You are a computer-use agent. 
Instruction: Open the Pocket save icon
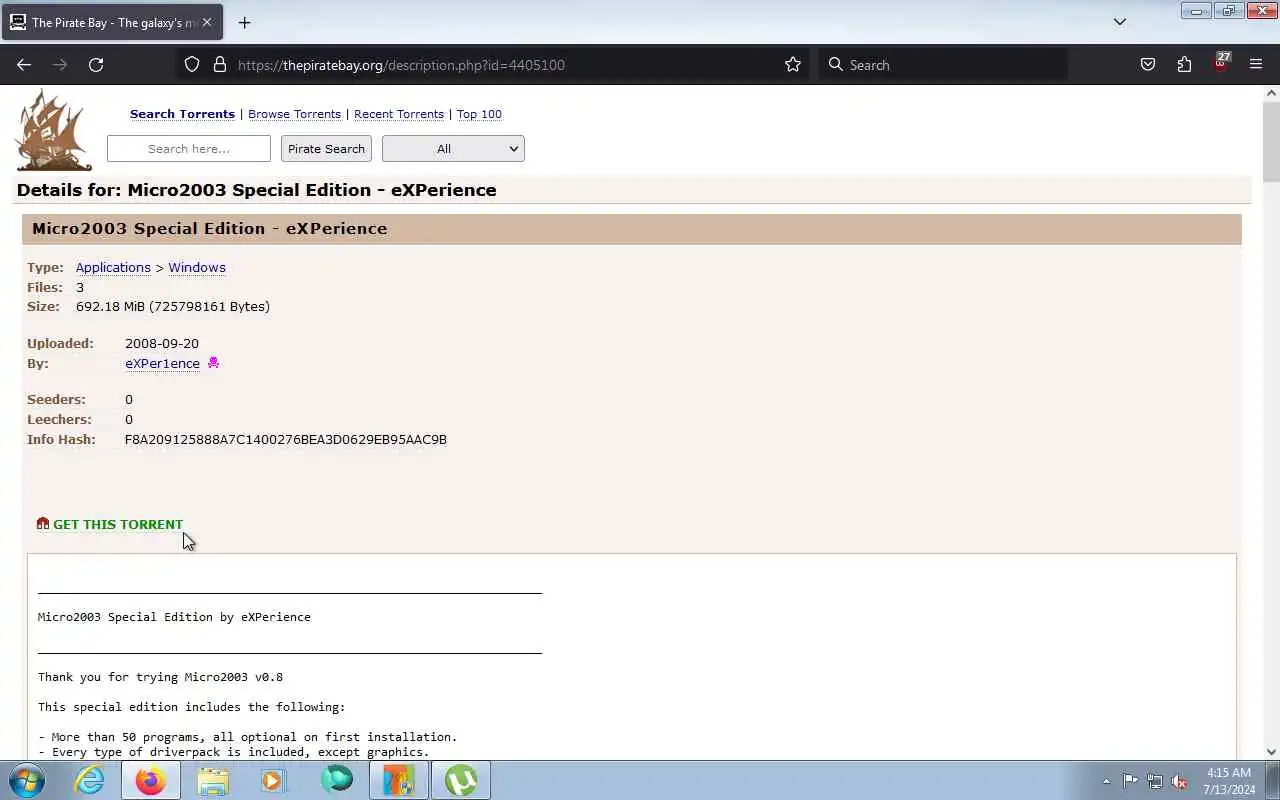[x=1148, y=65]
